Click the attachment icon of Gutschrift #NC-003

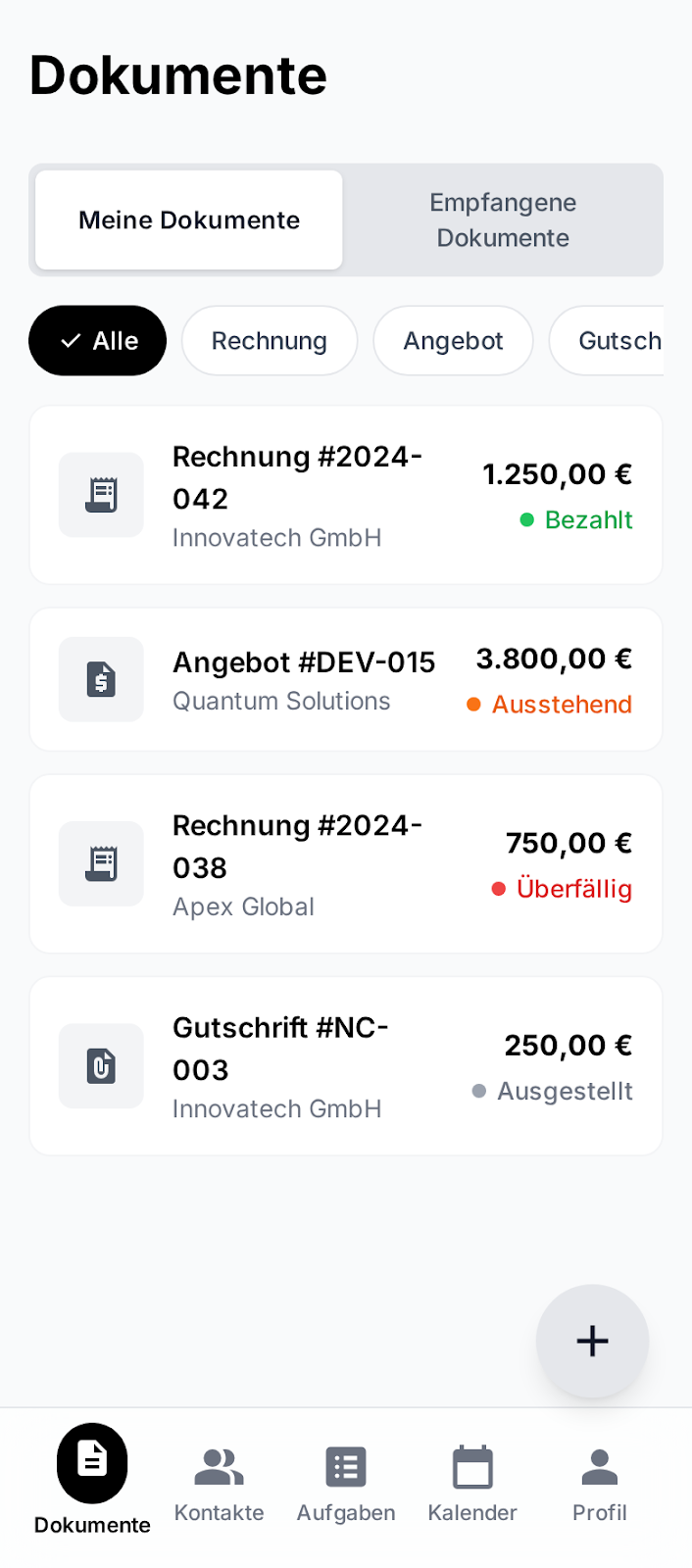(101, 1066)
